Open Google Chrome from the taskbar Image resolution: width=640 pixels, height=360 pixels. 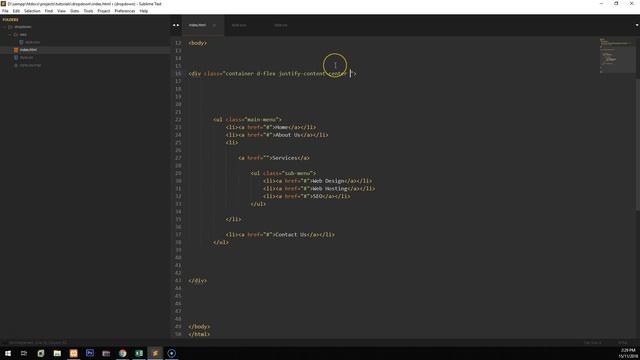click(x=122, y=353)
